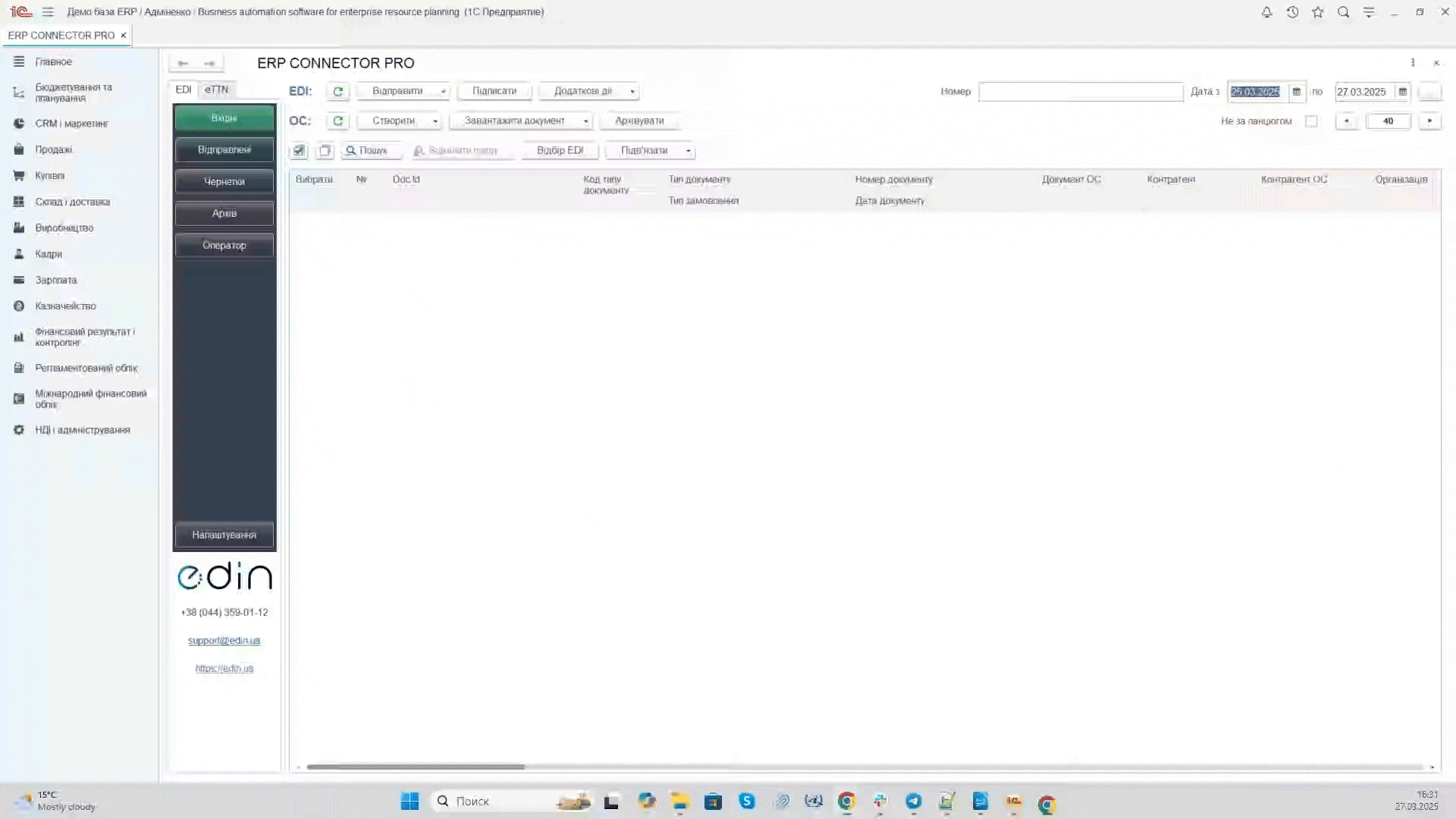Image resolution: width=1456 pixels, height=819 pixels.
Task: Open the history clock icon
Action: (x=1292, y=12)
